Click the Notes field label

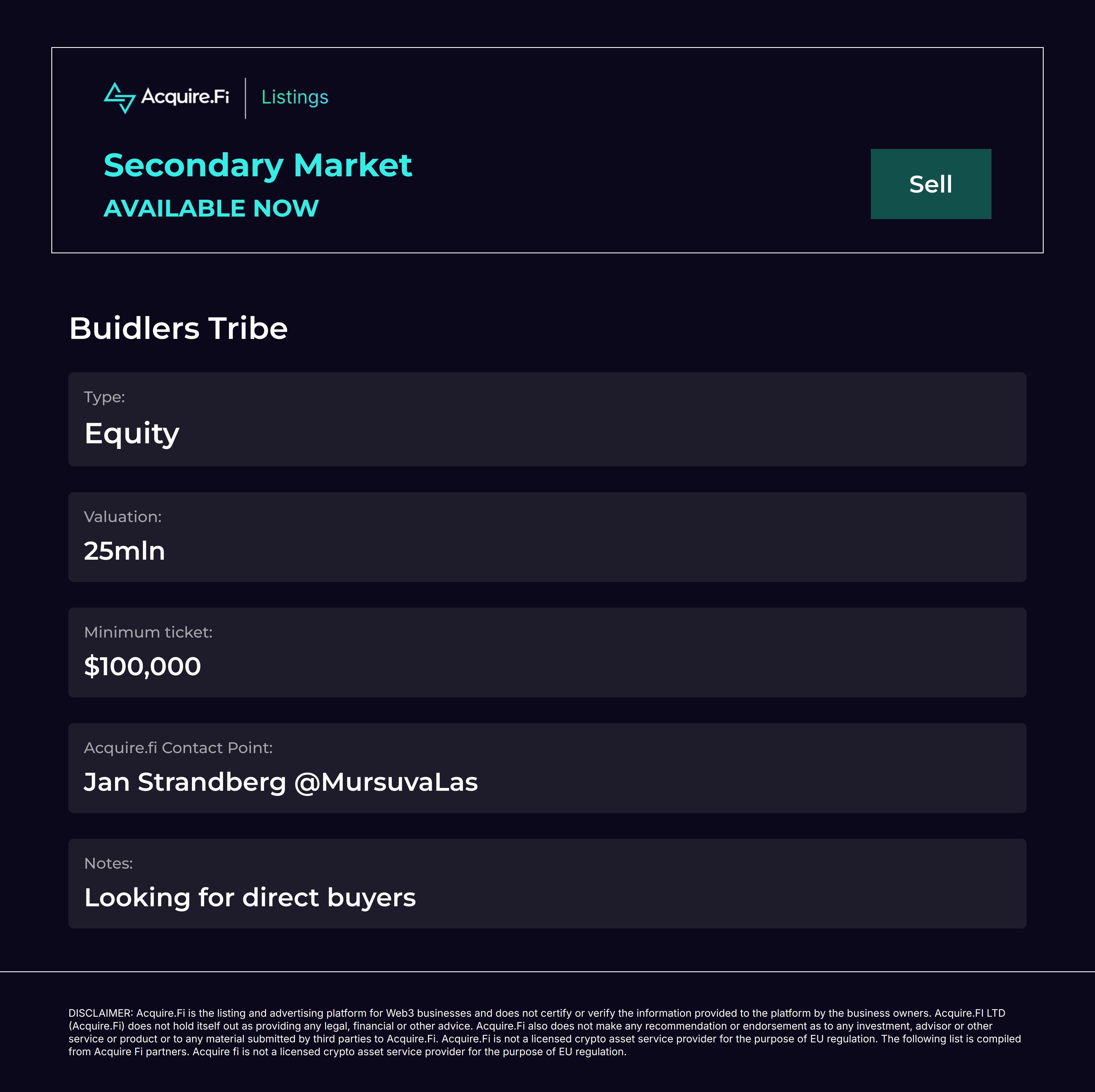click(x=108, y=863)
